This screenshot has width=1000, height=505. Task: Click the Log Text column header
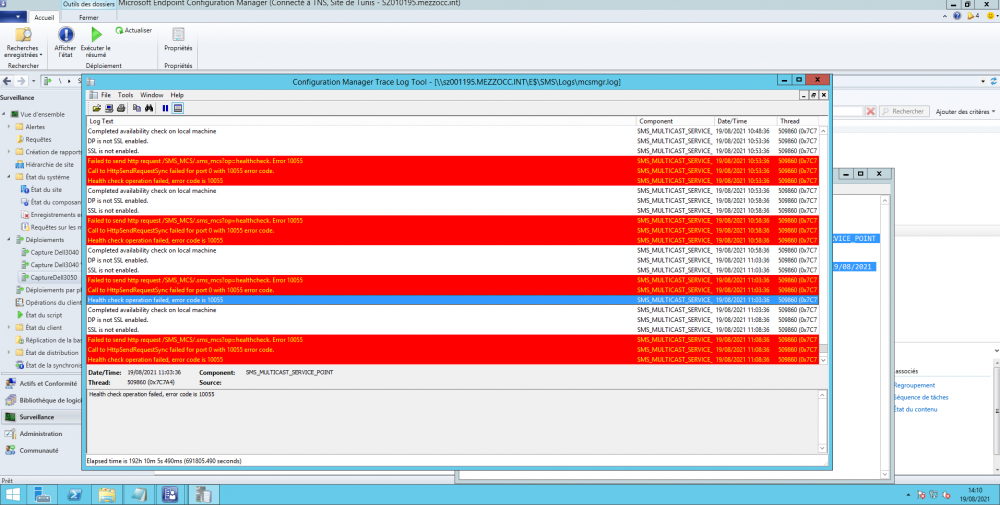tap(362, 121)
